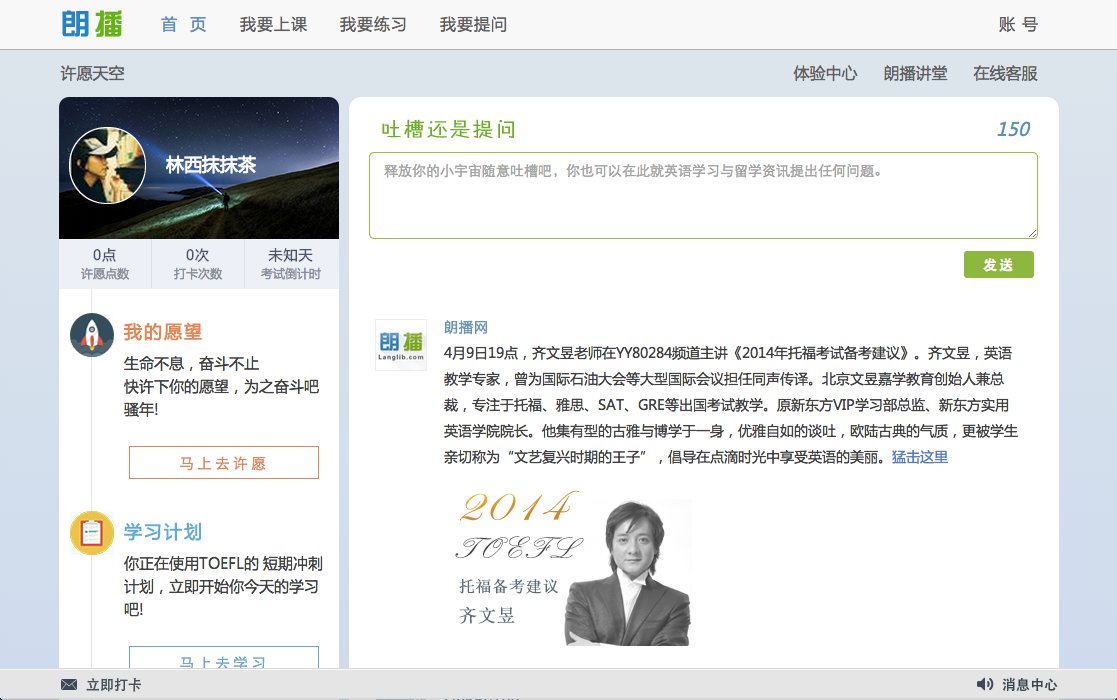The image size is (1117, 700).
Task: Open the 体验中心 link
Action: click(x=825, y=73)
